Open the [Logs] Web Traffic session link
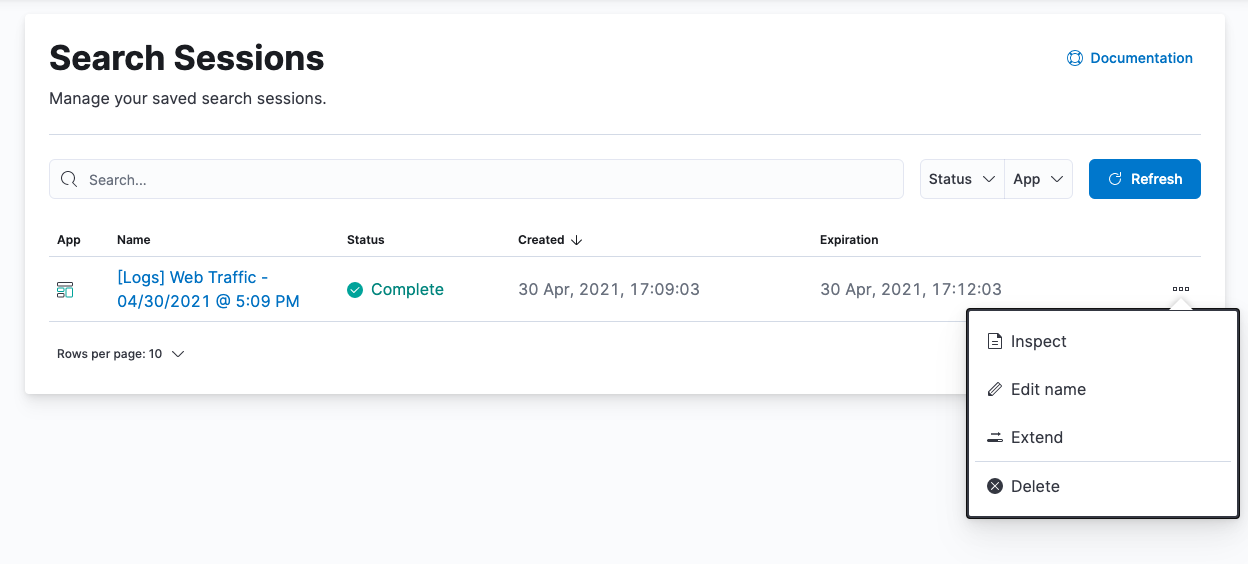Viewport: 1248px width, 564px height. click(208, 289)
